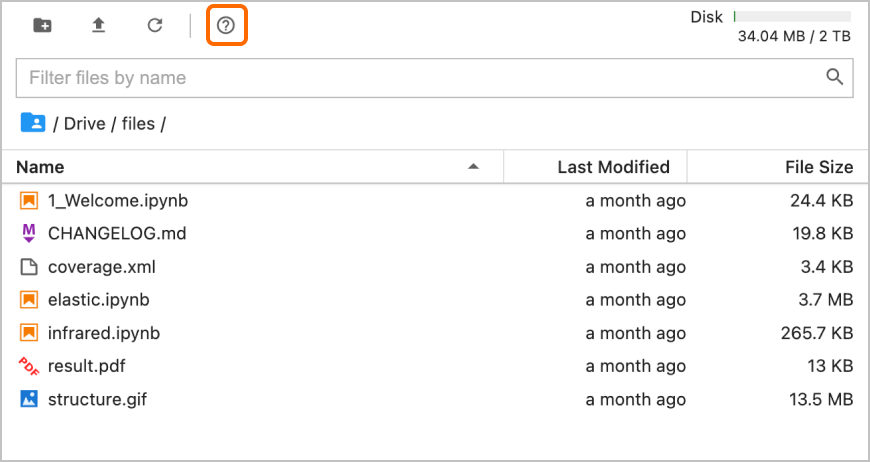Open the help question mark icon

226,26
